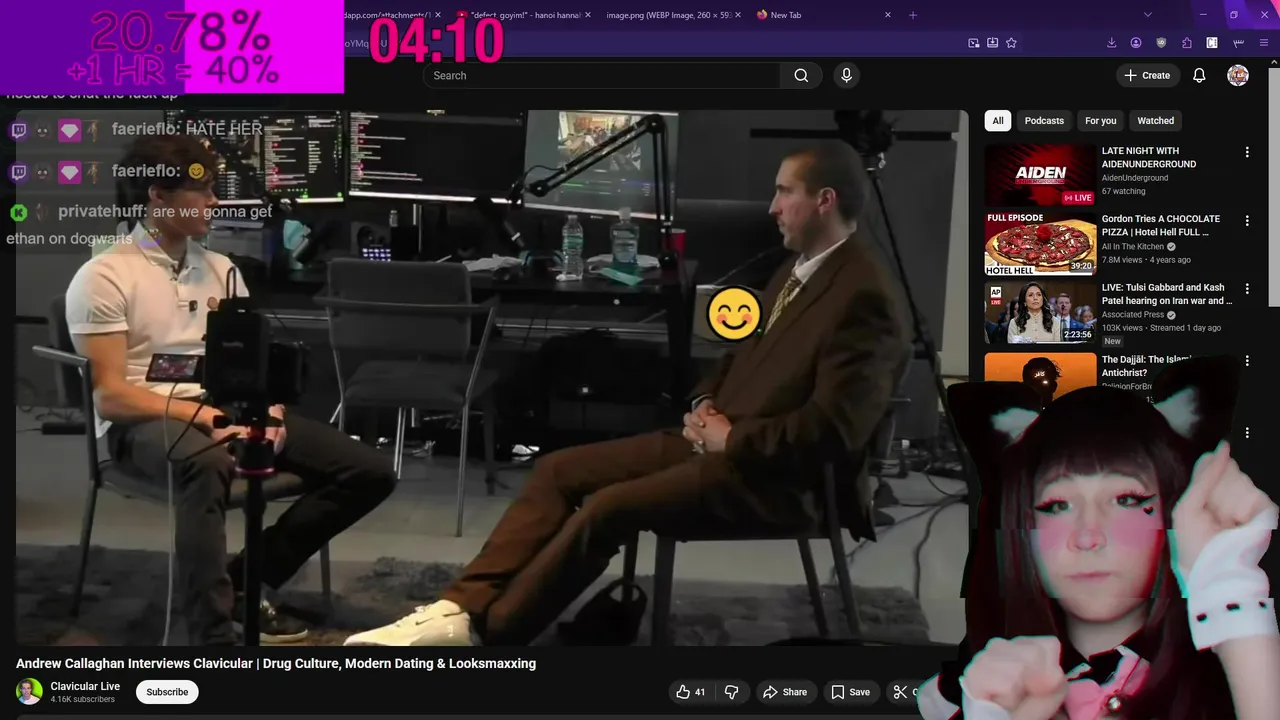The image size is (1280, 720).
Task: Close the New Tab tab
Action: click(x=888, y=15)
